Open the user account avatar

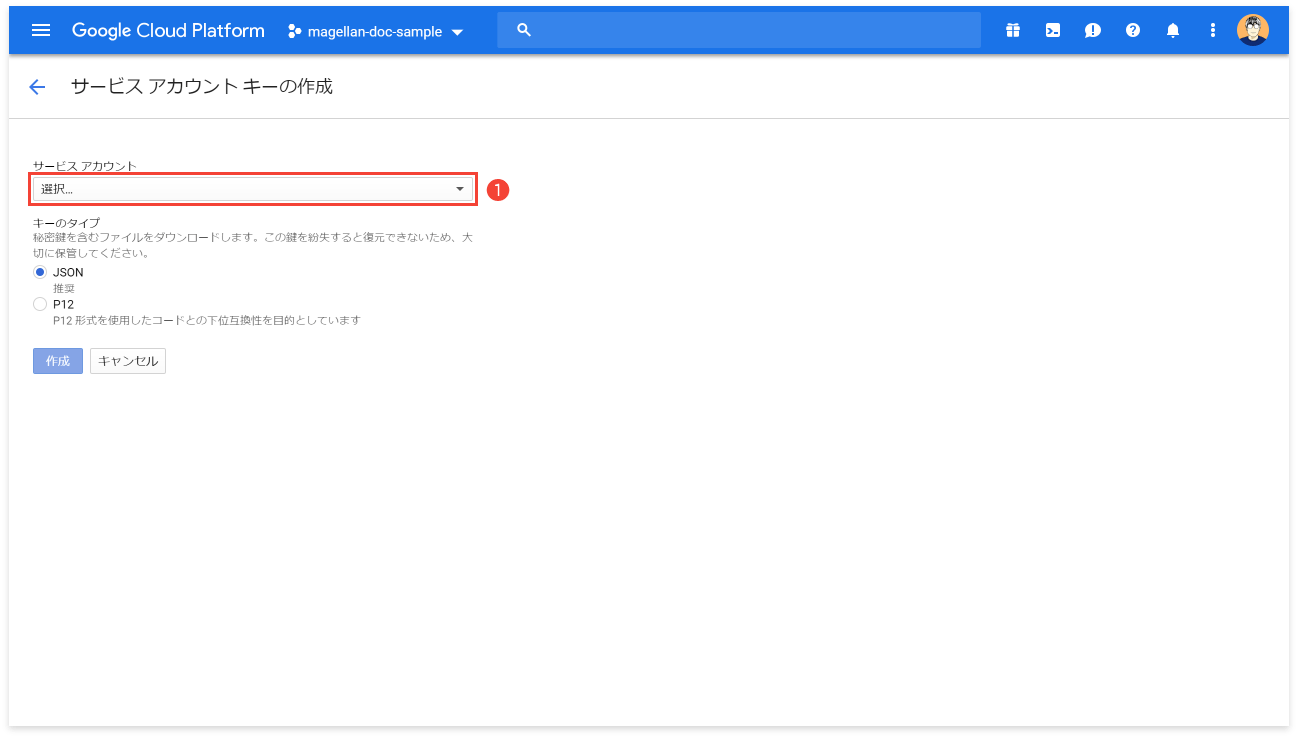click(1253, 30)
